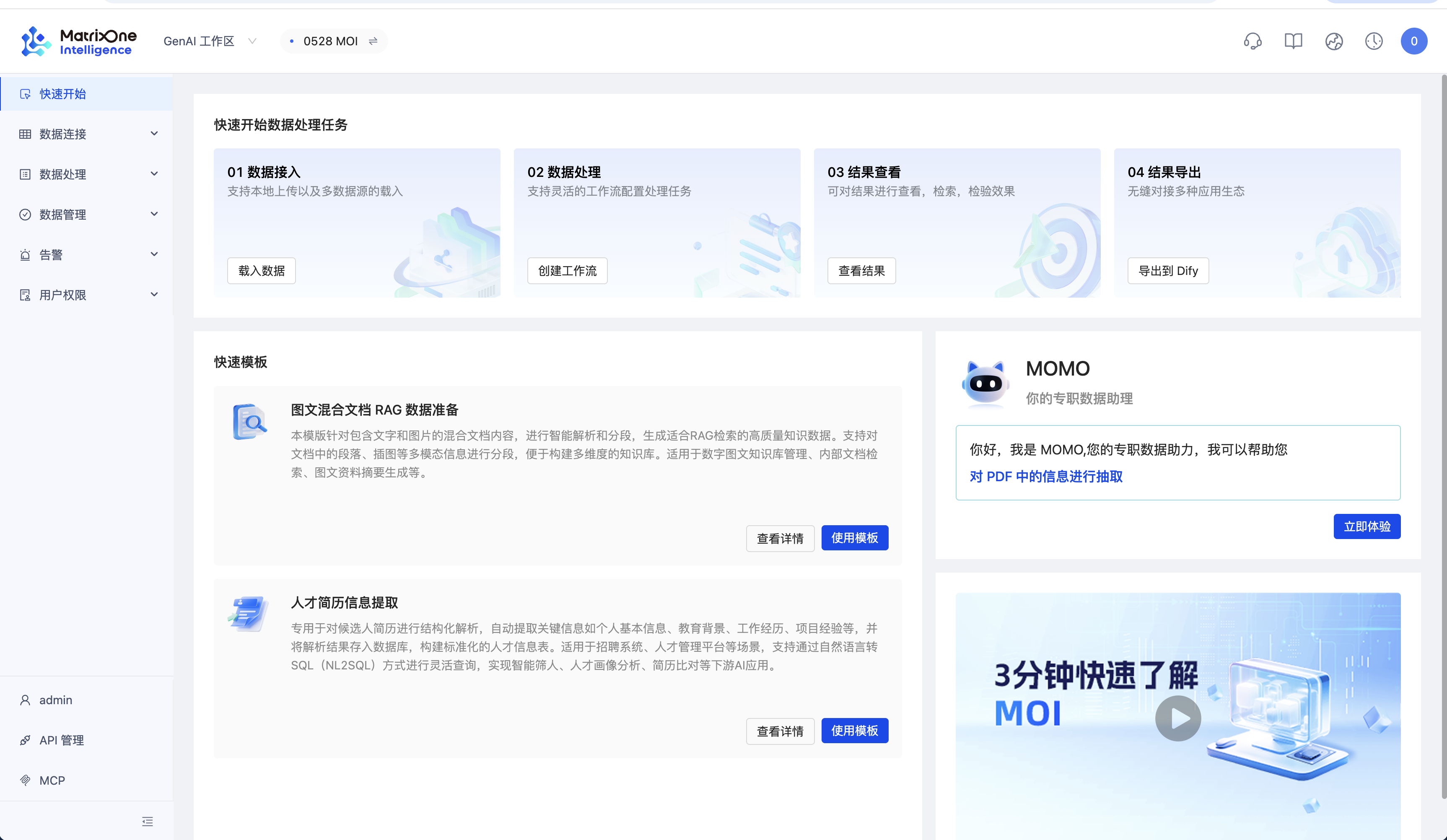This screenshot has width=1447, height=840.
Task: Click the 载入数据 button
Action: tap(261, 270)
